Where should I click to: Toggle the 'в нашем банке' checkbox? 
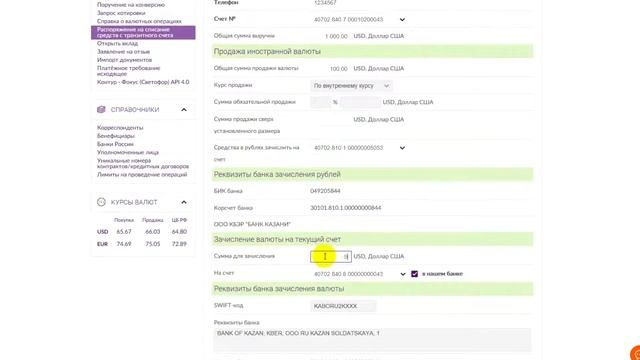point(414,274)
